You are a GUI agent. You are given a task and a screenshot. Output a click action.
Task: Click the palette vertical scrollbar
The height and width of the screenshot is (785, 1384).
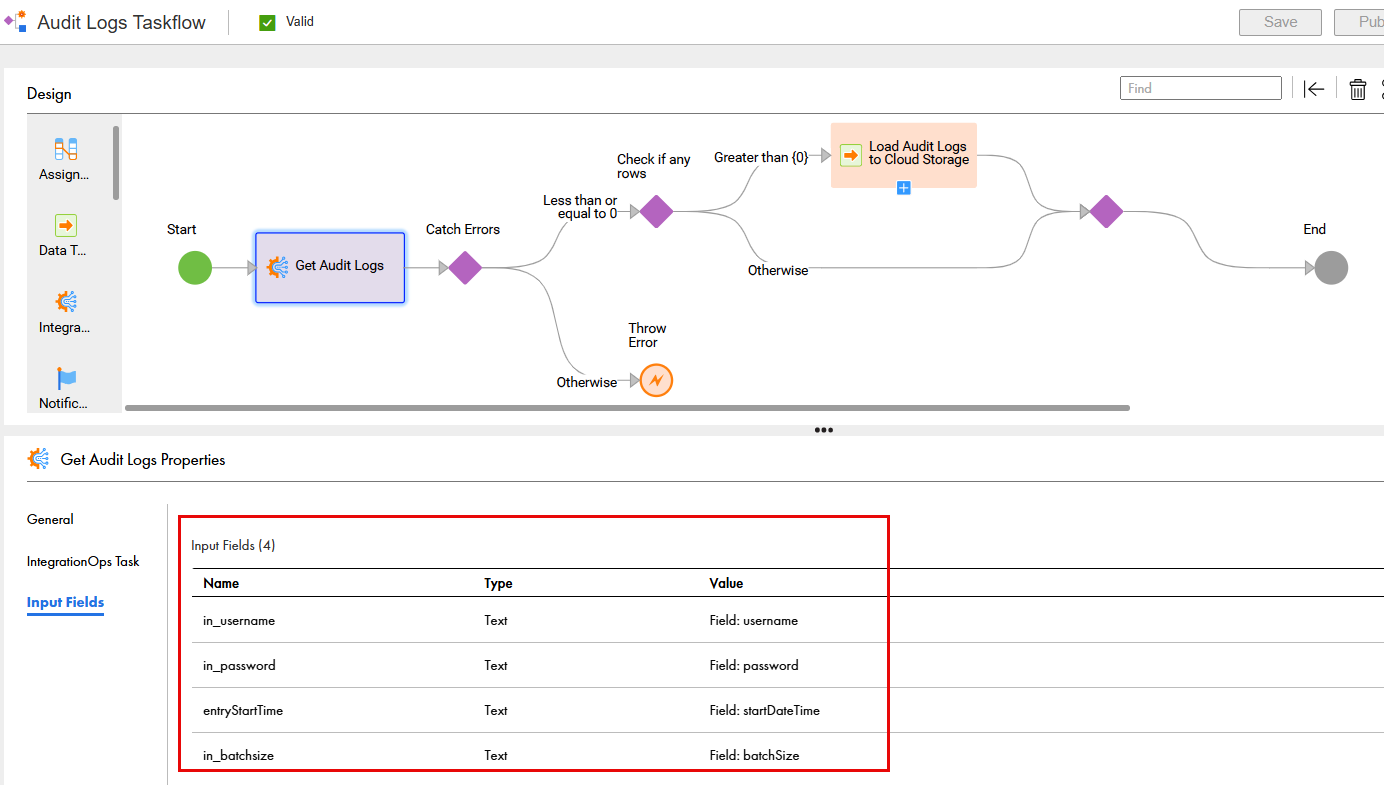coord(116,162)
